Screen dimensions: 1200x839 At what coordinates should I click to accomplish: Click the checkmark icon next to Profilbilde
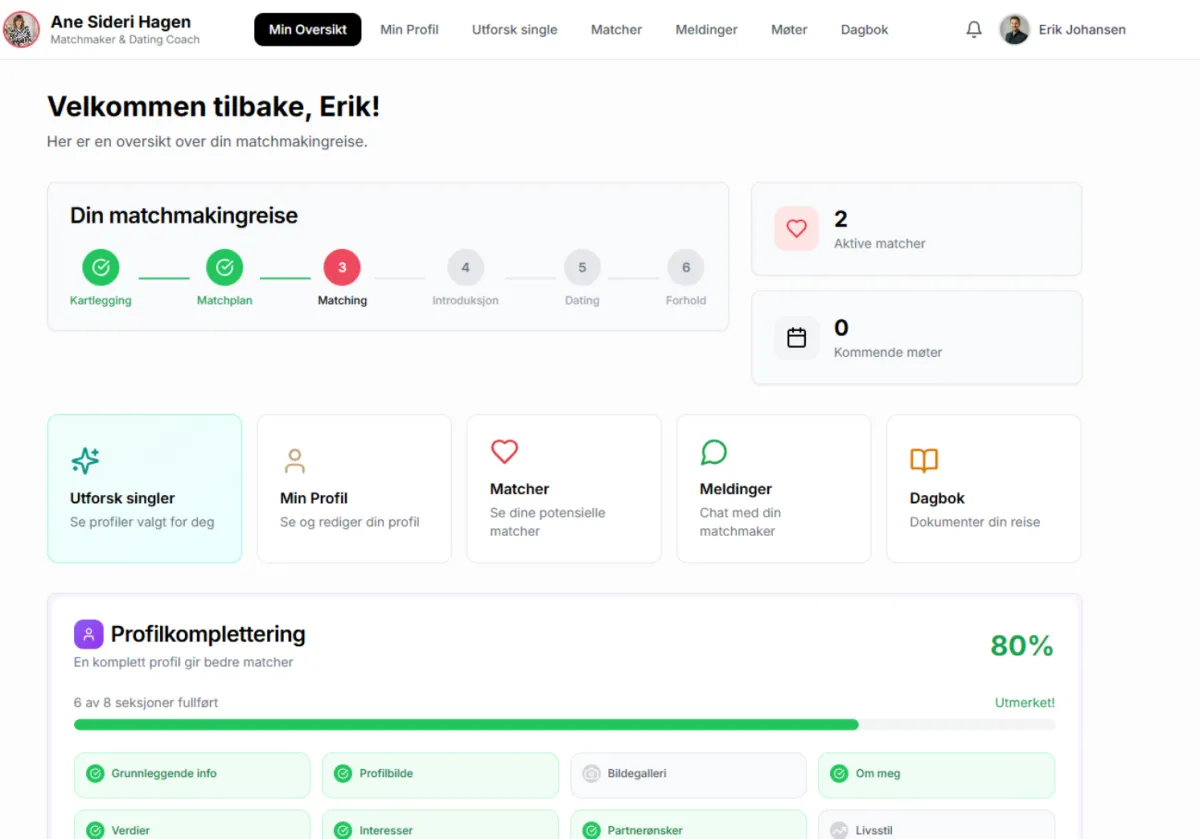pyautogui.click(x=343, y=773)
